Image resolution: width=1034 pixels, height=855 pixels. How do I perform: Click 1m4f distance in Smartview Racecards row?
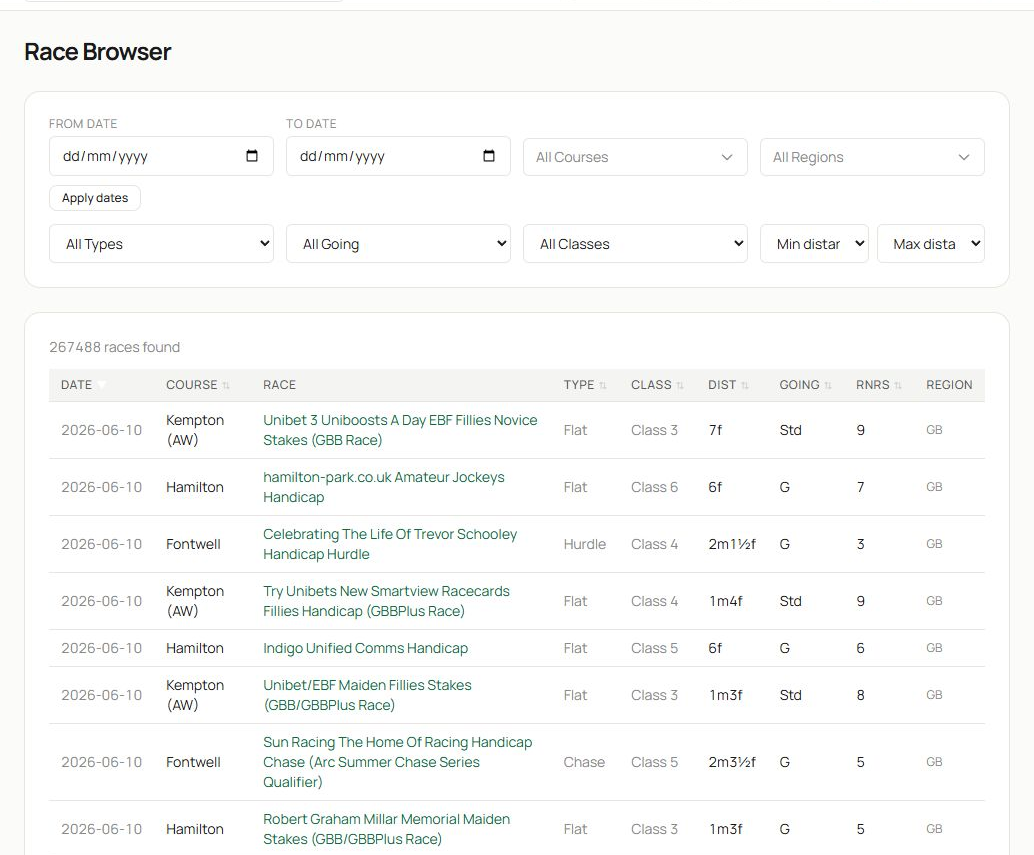(725, 601)
